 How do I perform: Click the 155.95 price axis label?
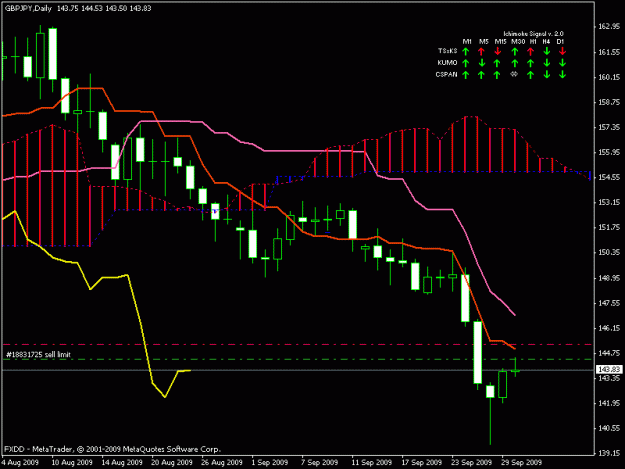tap(609, 152)
